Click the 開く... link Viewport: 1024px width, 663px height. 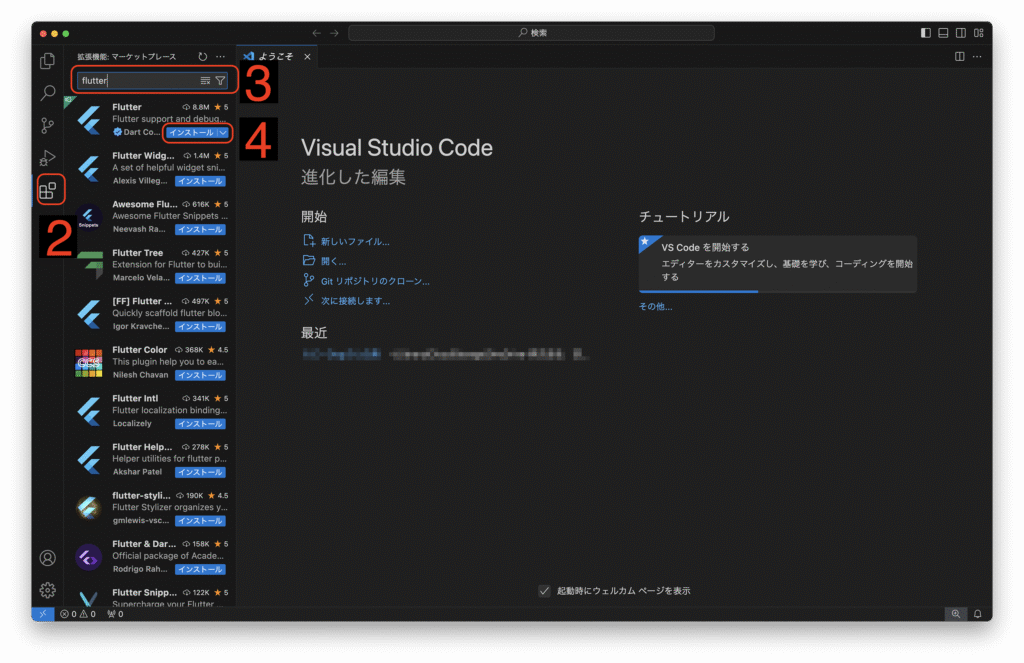click(333, 261)
